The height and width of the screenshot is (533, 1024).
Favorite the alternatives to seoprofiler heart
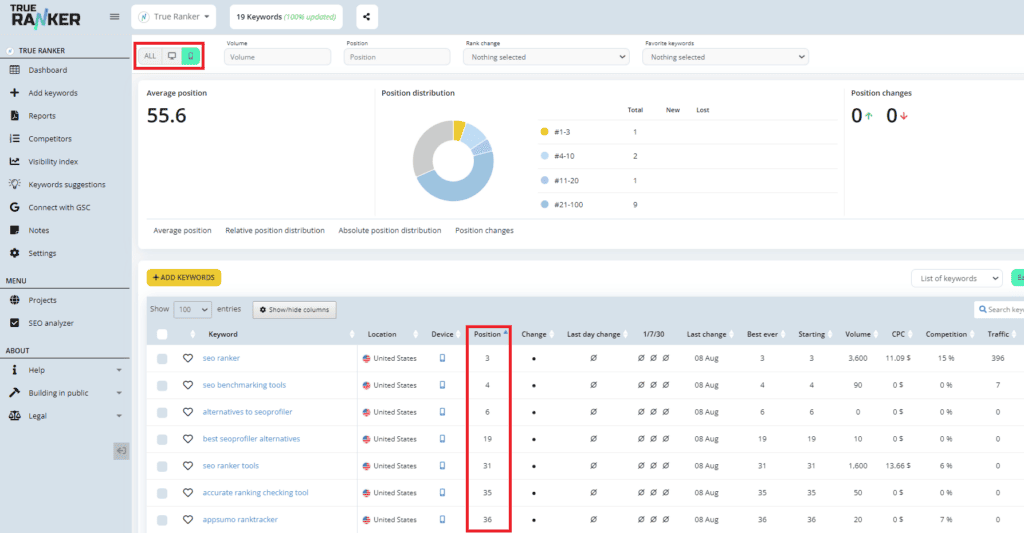point(187,412)
